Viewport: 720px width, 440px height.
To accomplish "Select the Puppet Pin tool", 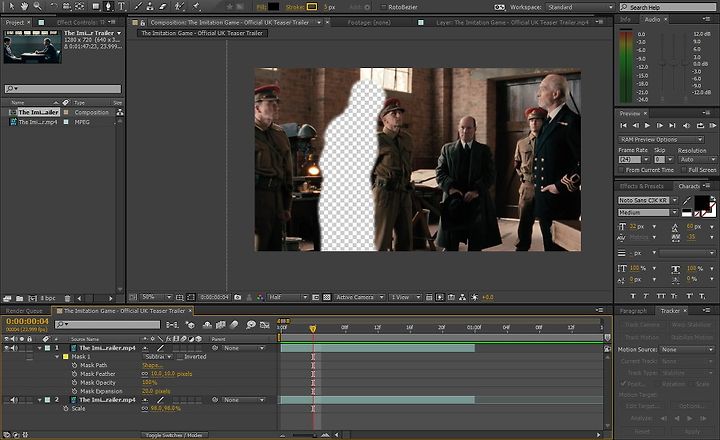I will 196,6.
